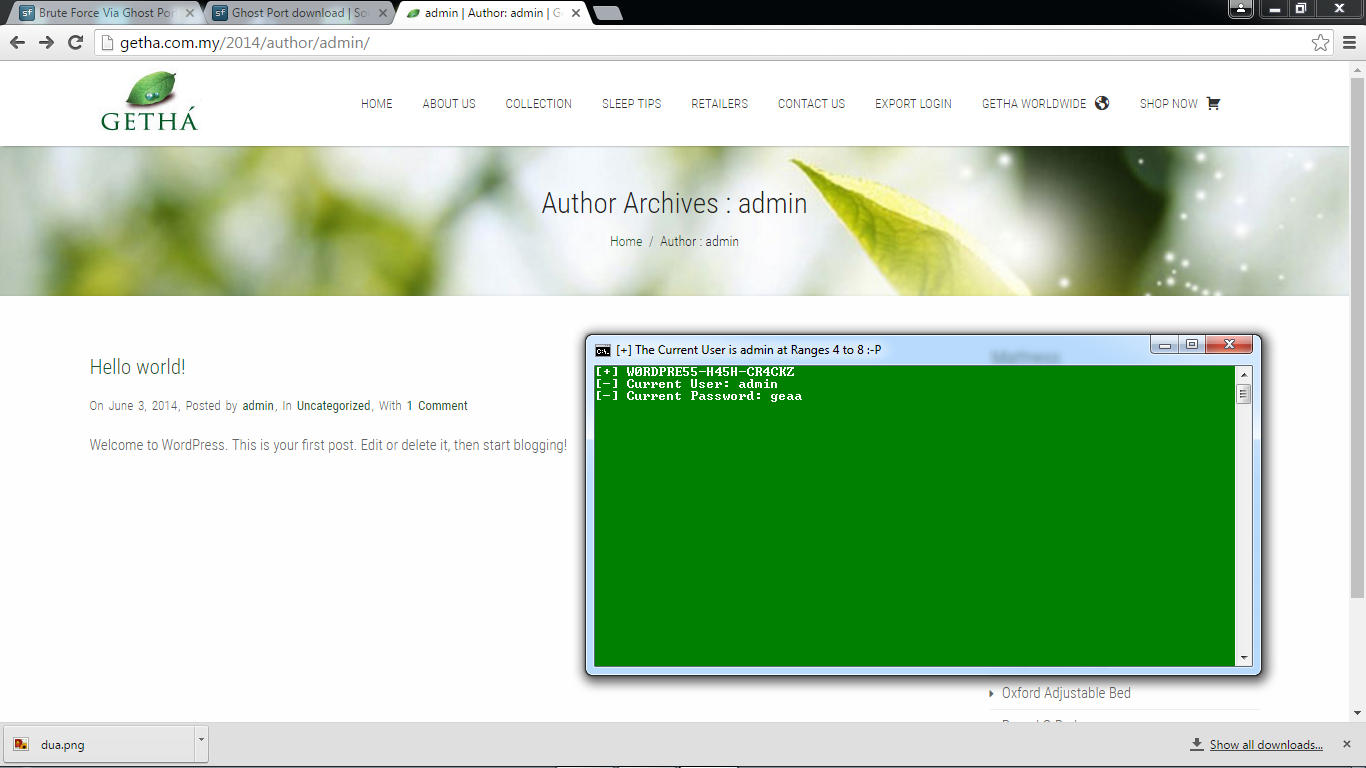Click the shopping cart icon beside Shop Now
Screen dimensions: 1366x768
[x=1213, y=103]
